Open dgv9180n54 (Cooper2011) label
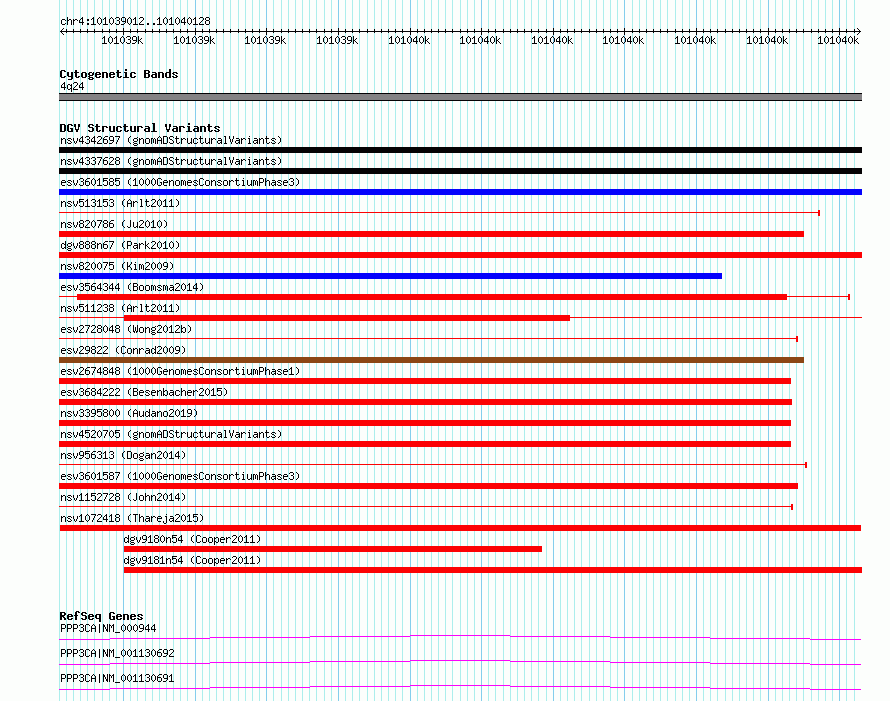This screenshot has height=701, width=890. pos(192,539)
